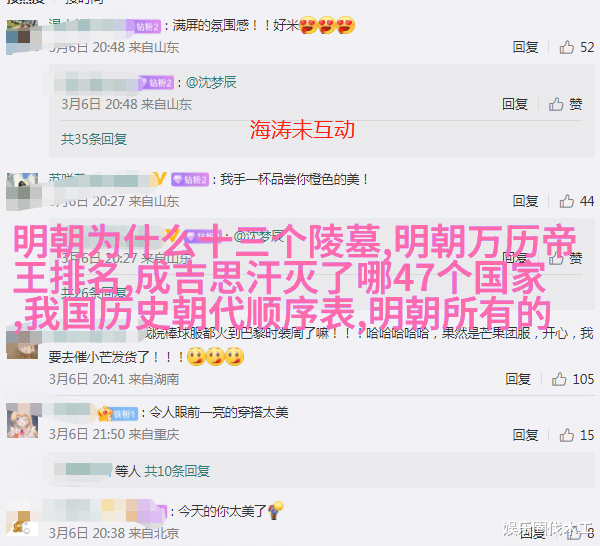Like the comment with 15 likes
The width and height of the screenshot is (600, 546).
tap(567, 435)
